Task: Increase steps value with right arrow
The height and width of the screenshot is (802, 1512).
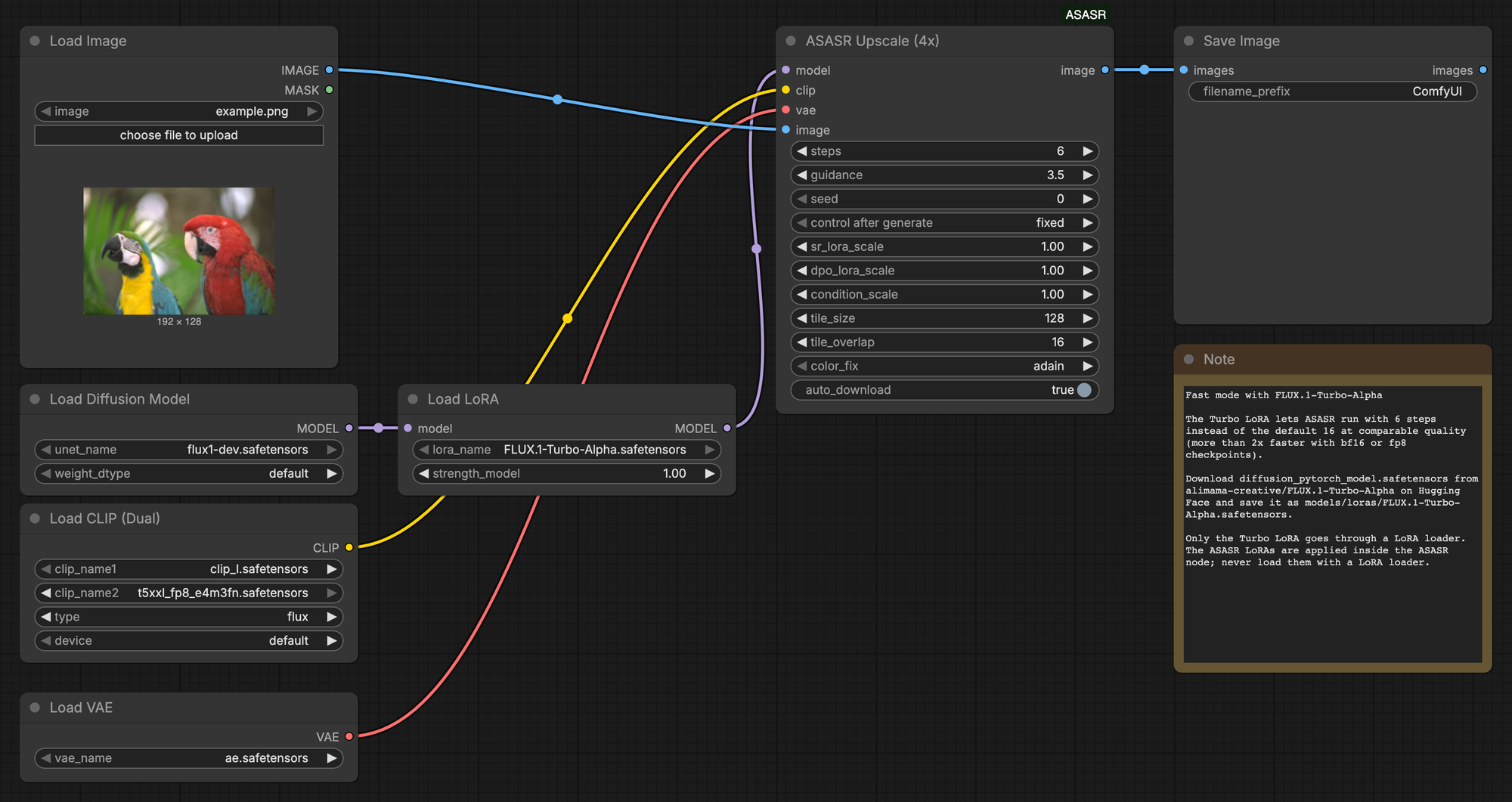Action: pyautogui.click(x=1087, y=151)
